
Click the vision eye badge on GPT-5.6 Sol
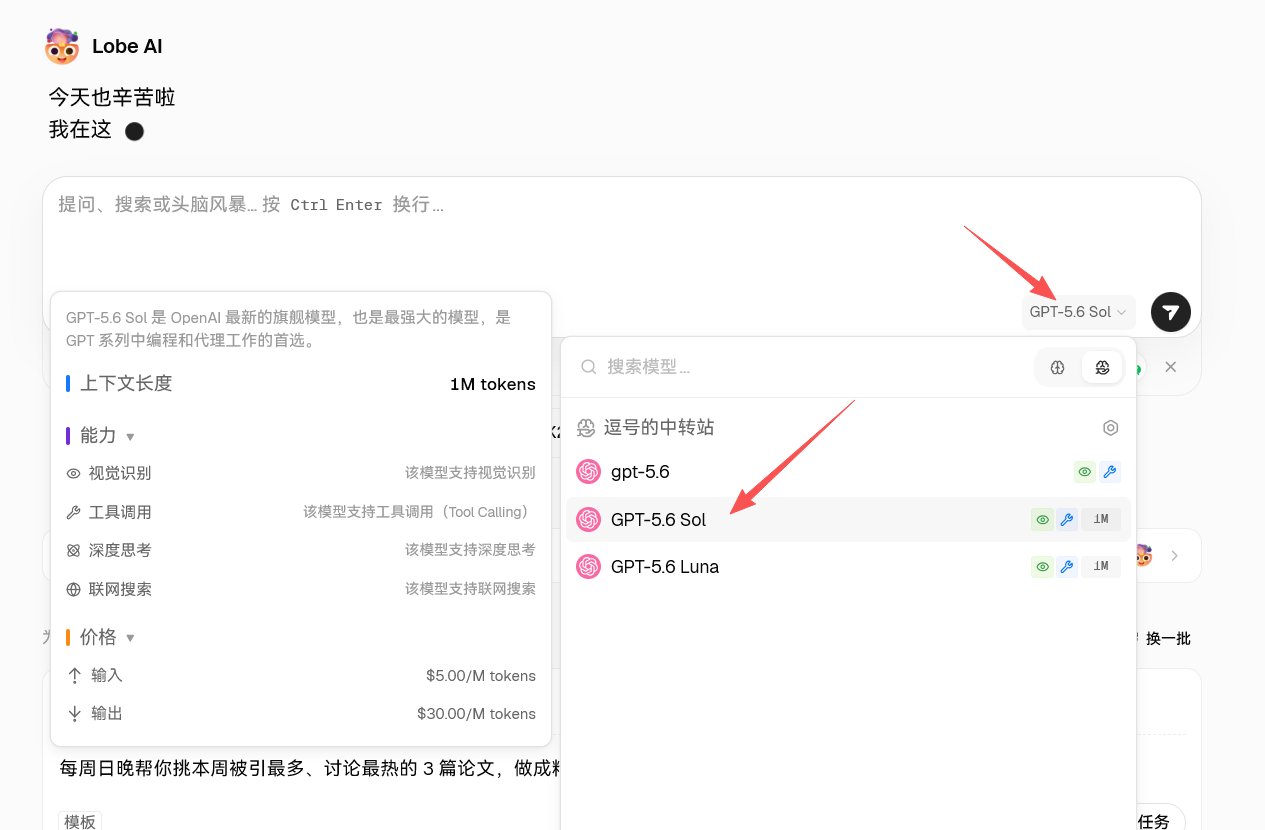pos(1042,520)
